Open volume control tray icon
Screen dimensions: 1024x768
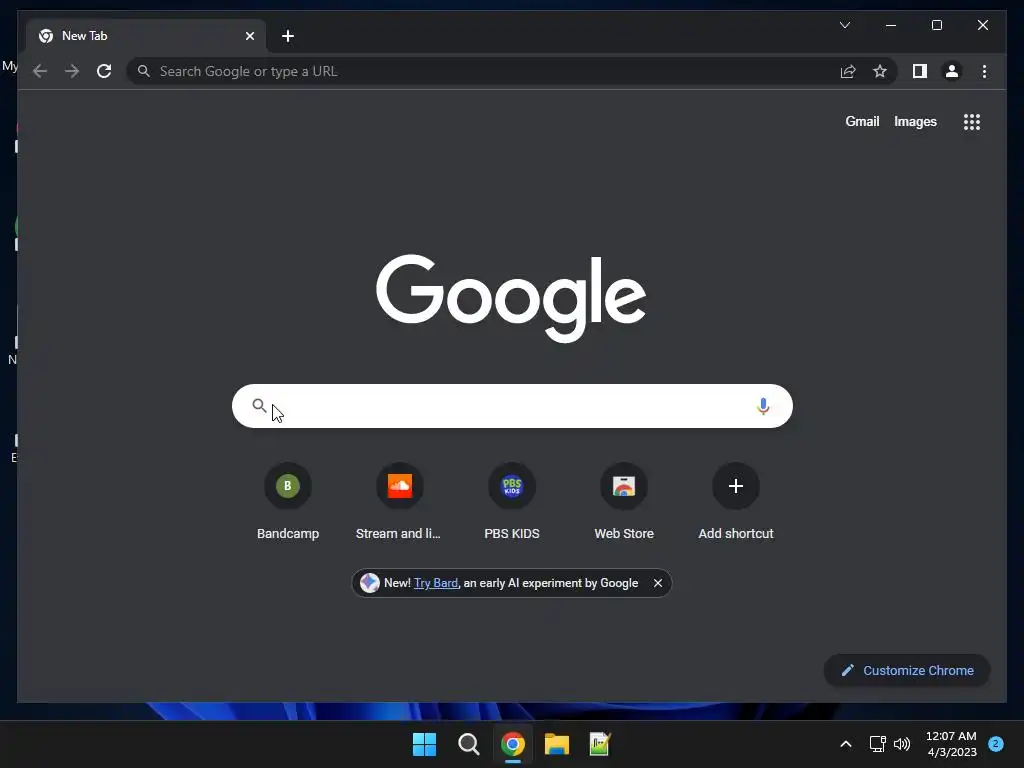902,744
